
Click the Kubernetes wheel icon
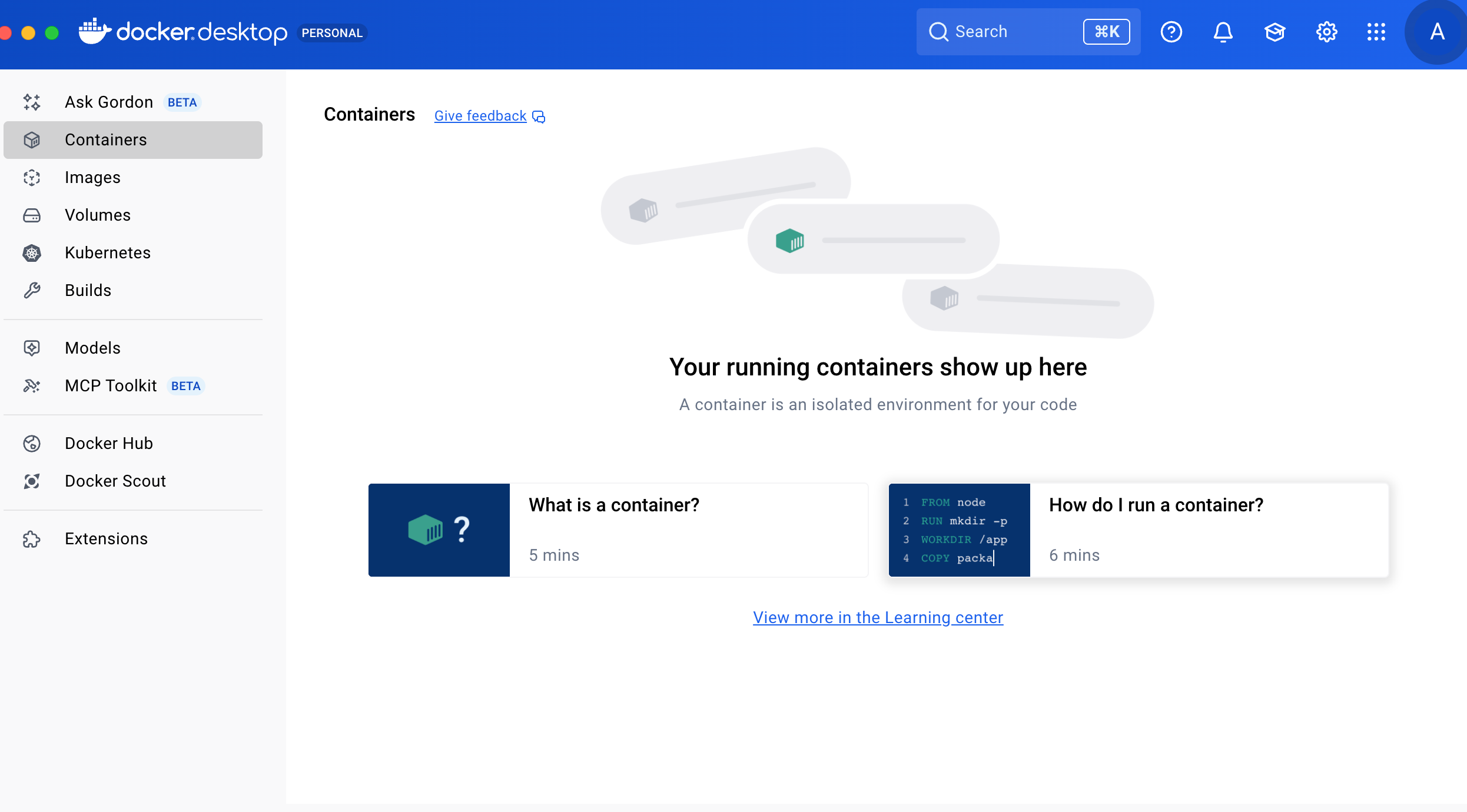[x=32, y=253]
